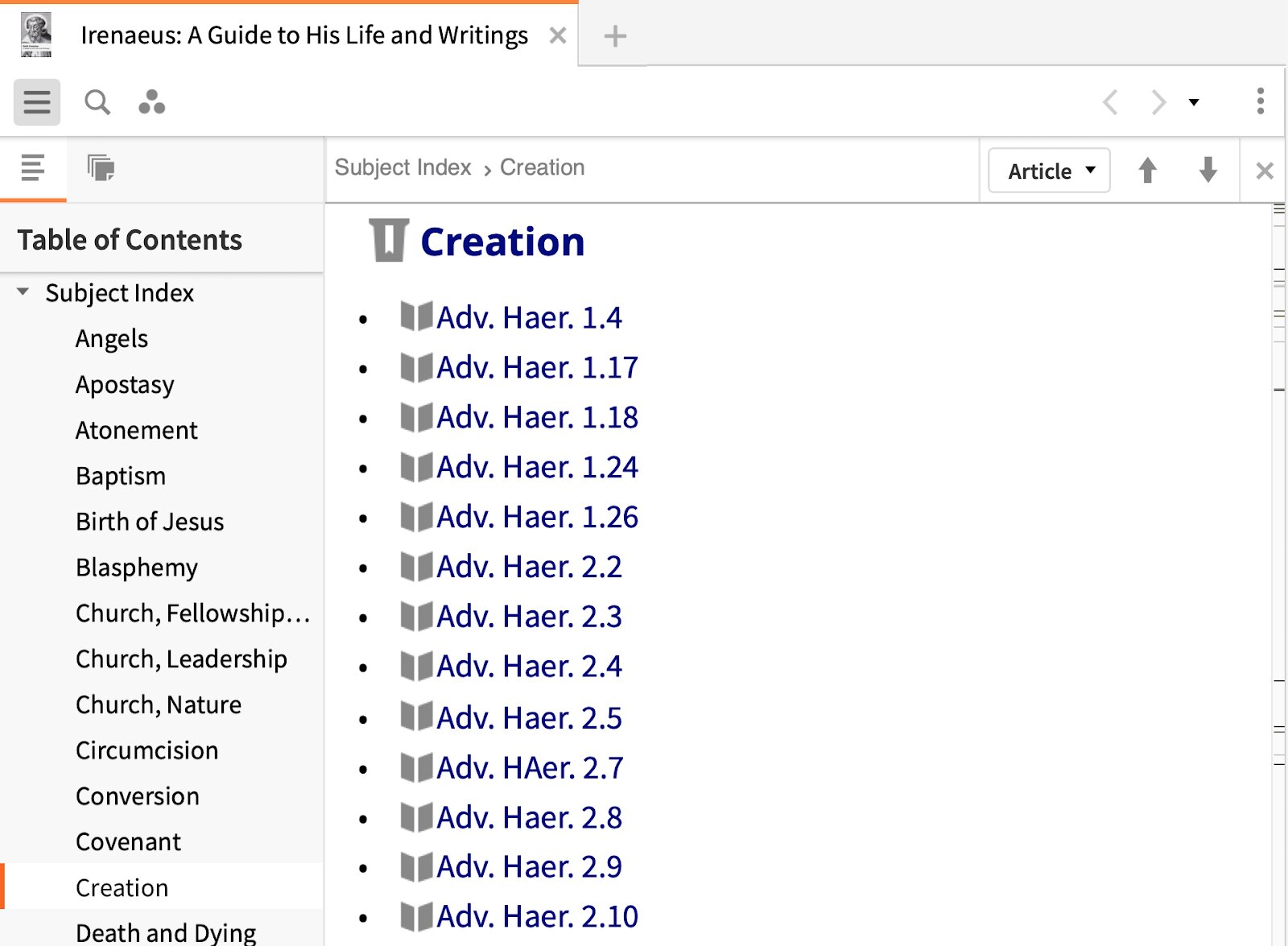Open the Church, Leadership entry
Screen dimensions: 1288x946
pyautogui.click(x=181, y=659)
